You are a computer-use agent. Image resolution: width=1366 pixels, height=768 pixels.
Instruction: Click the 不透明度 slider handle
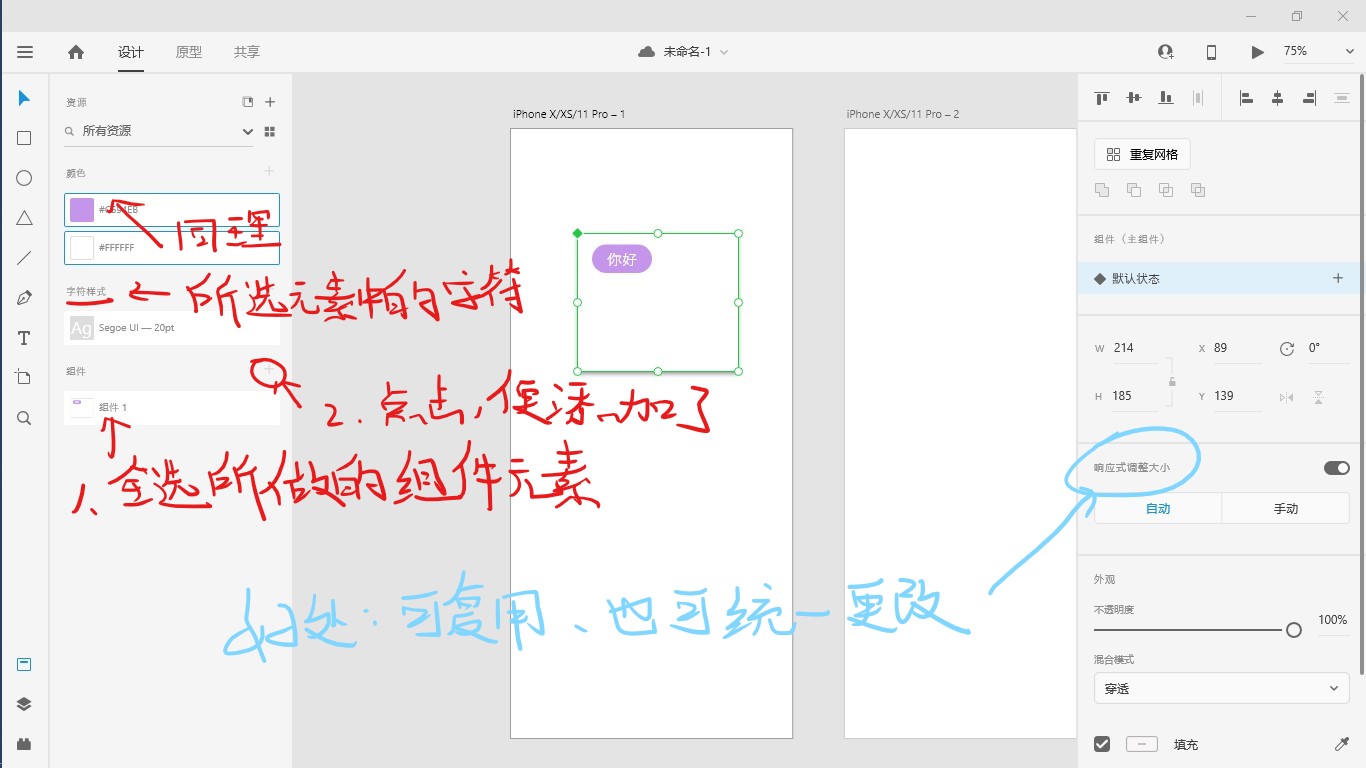1294,630
